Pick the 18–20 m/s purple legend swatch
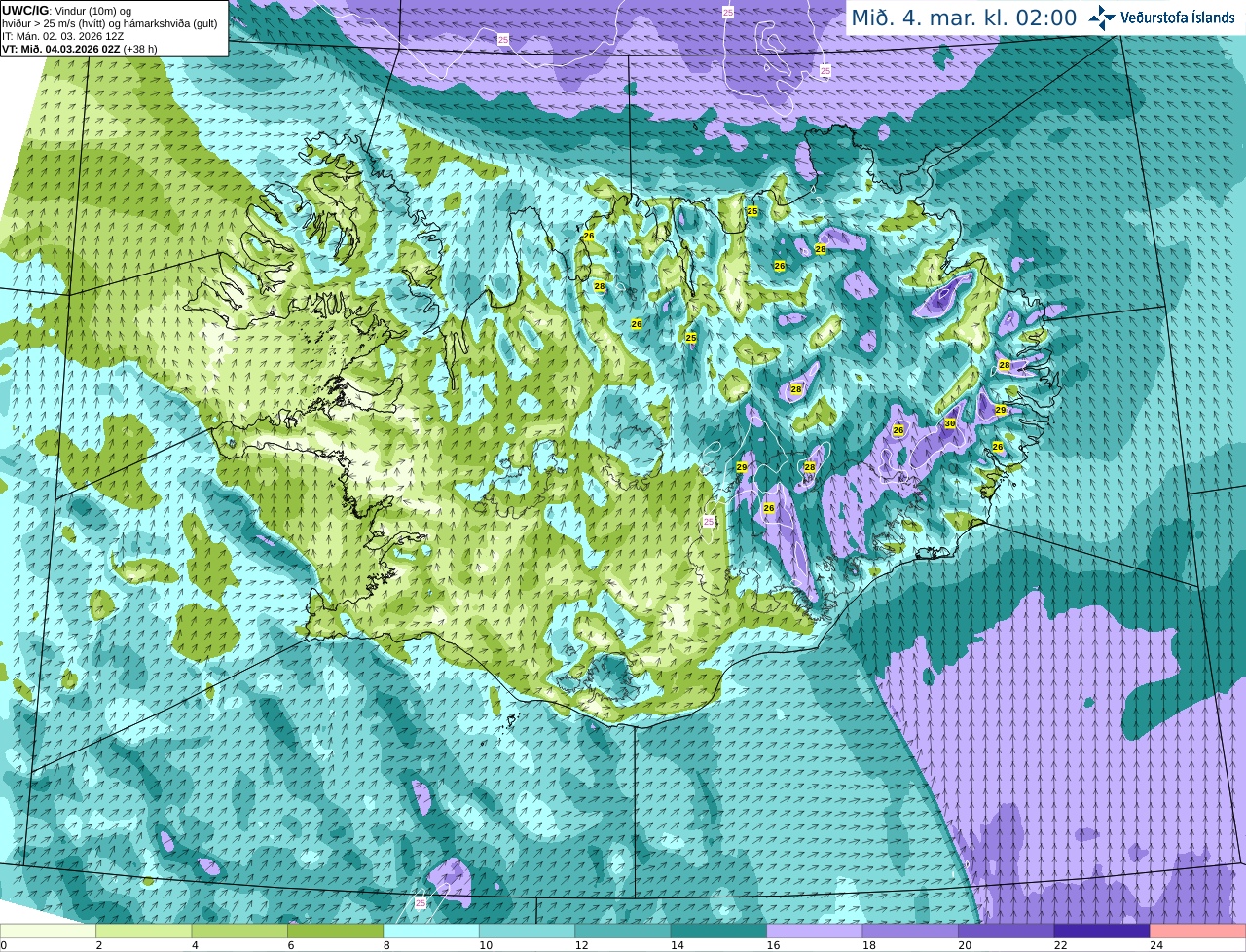 point(910,932)
